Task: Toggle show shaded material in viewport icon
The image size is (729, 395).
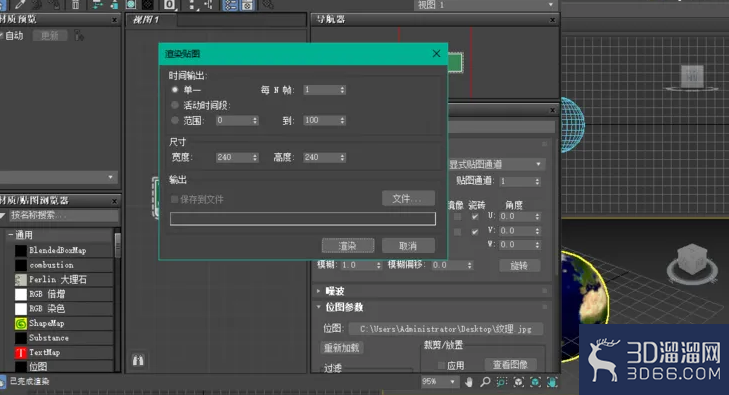Action: (x=131, y=4)
